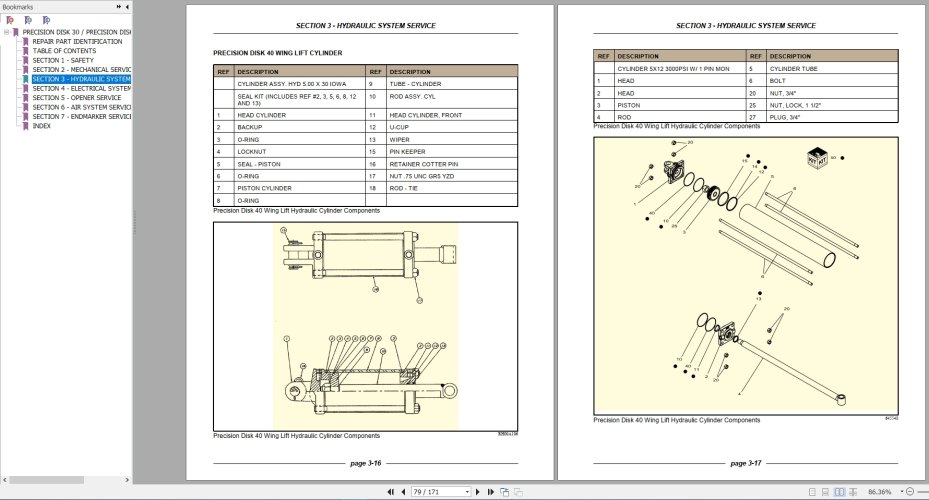Click the bookmarks scrollbar left arrow

pyautogui.click(x=5, y=480)
